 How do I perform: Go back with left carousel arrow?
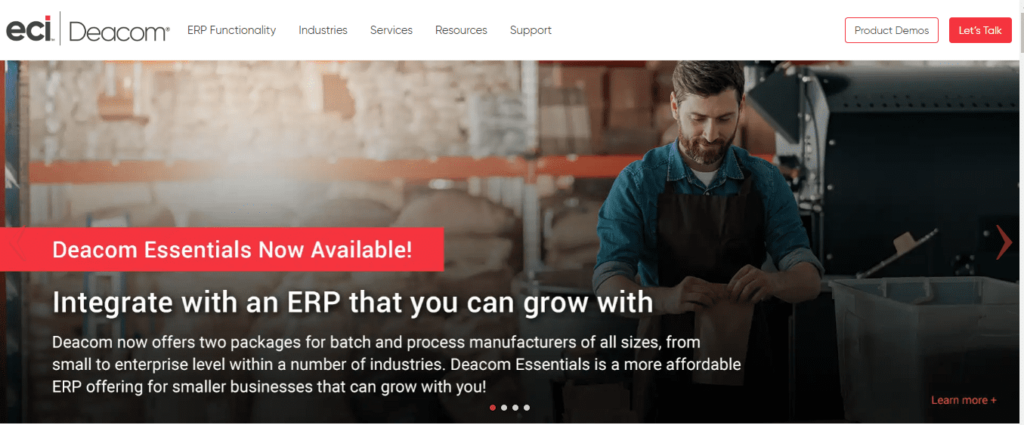pyautogui.click(x=18, y=242)
